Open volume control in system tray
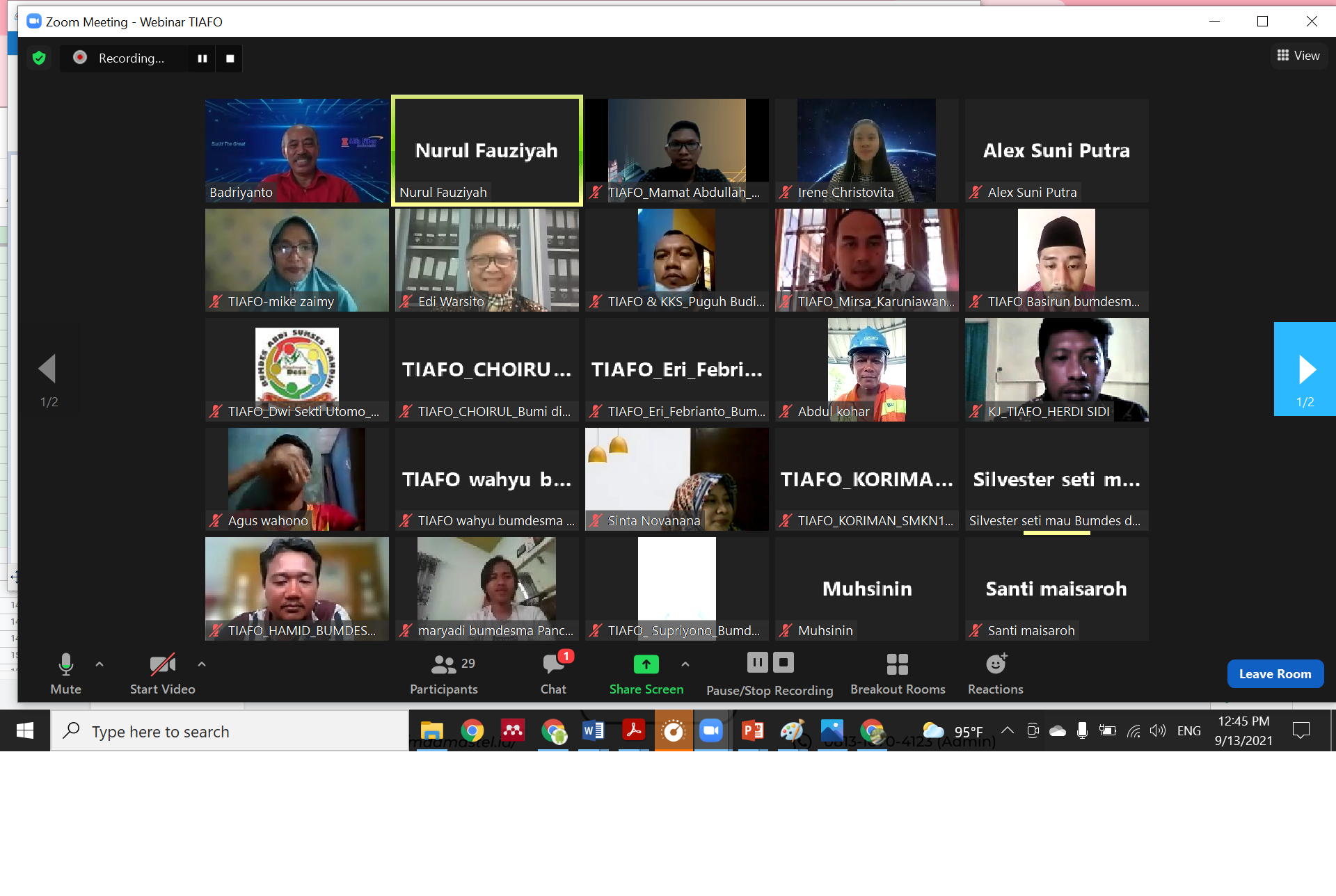Viewport: 1336px width, 896px height. 1157,730
